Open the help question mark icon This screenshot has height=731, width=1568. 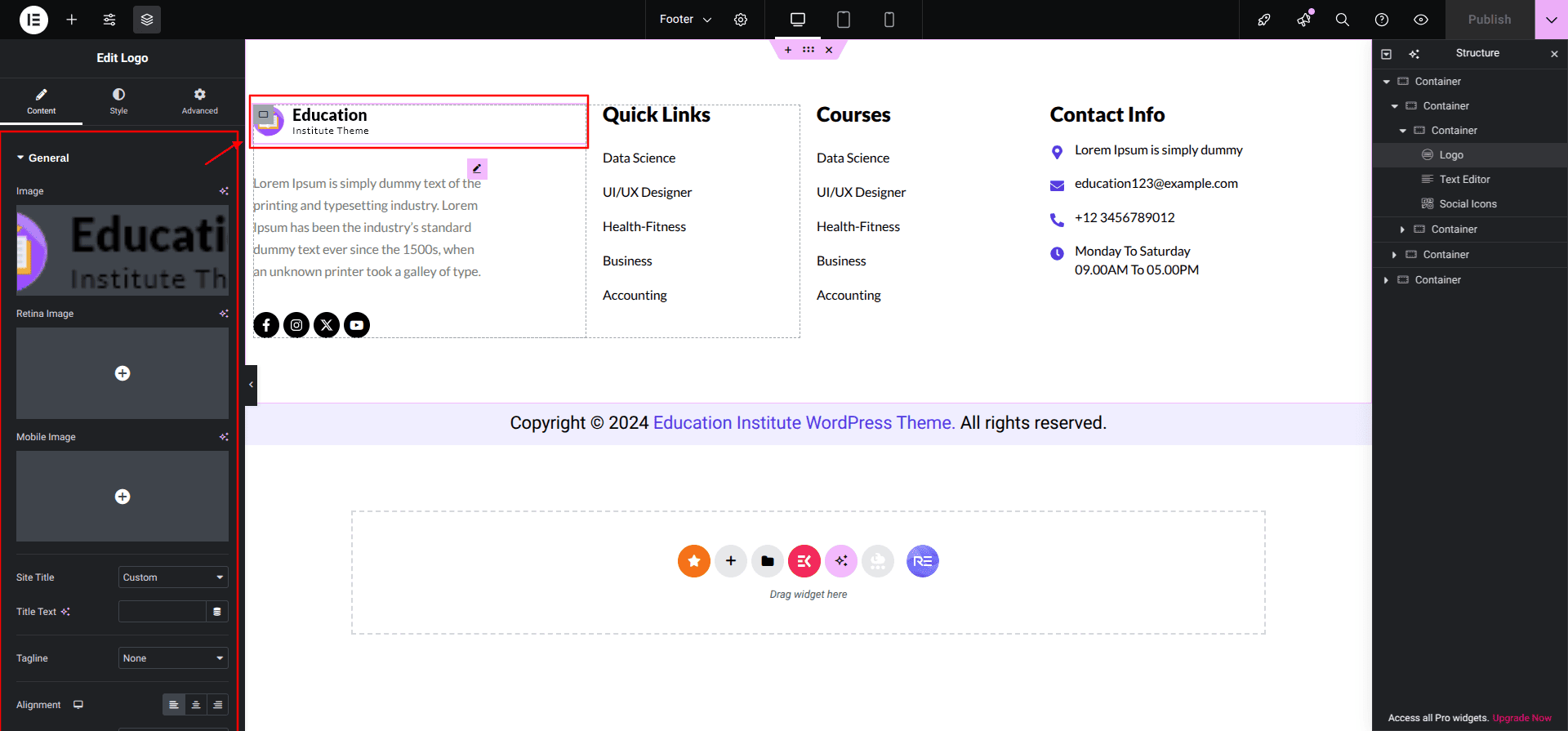[1382, 20]
